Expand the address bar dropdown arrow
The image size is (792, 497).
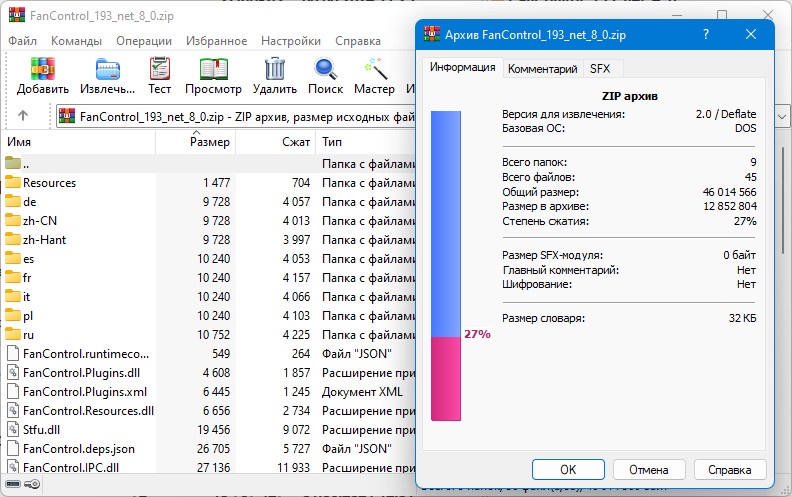tap(782, 117)
